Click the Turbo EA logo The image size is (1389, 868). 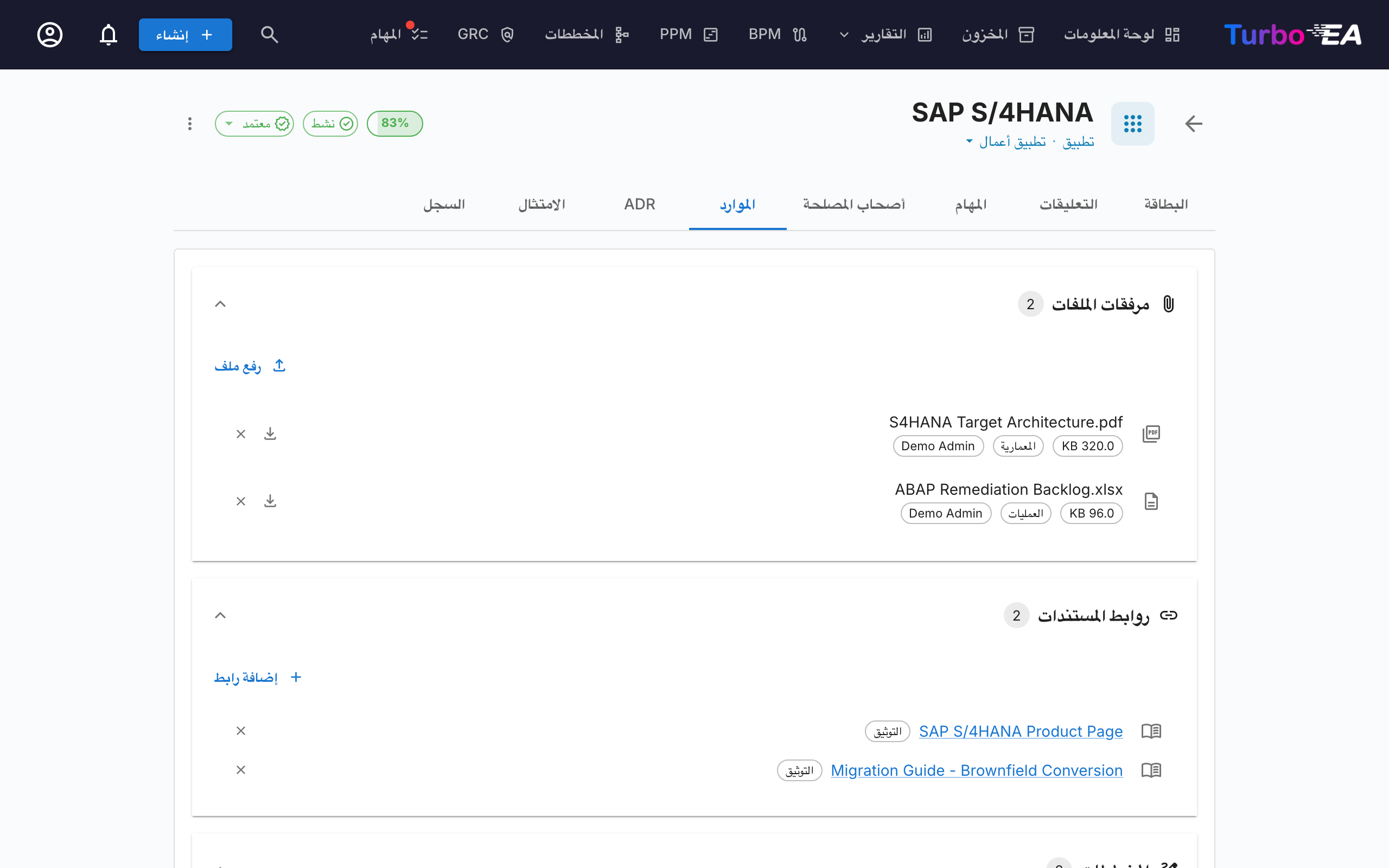[x=1292, y=34]
